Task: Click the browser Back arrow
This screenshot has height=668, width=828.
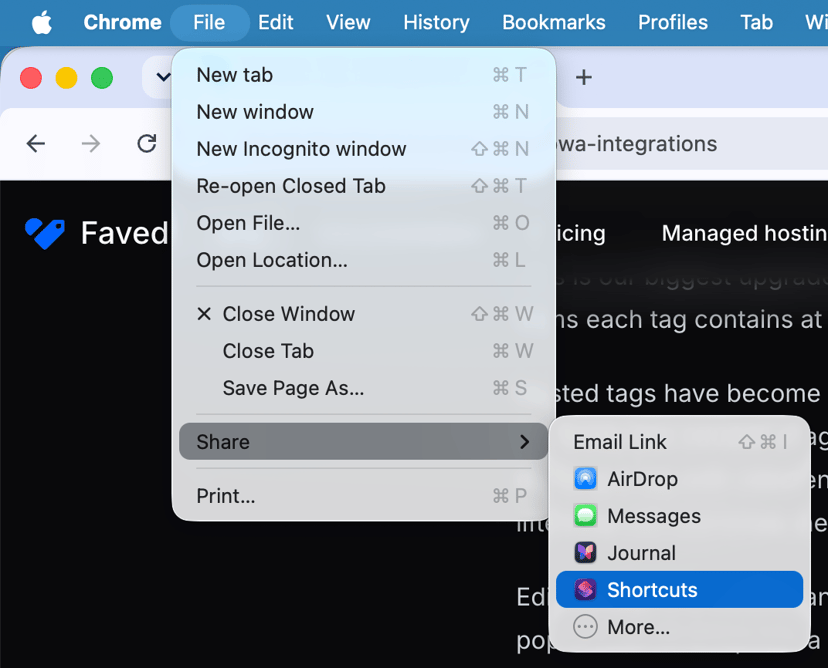Action: 36,144
